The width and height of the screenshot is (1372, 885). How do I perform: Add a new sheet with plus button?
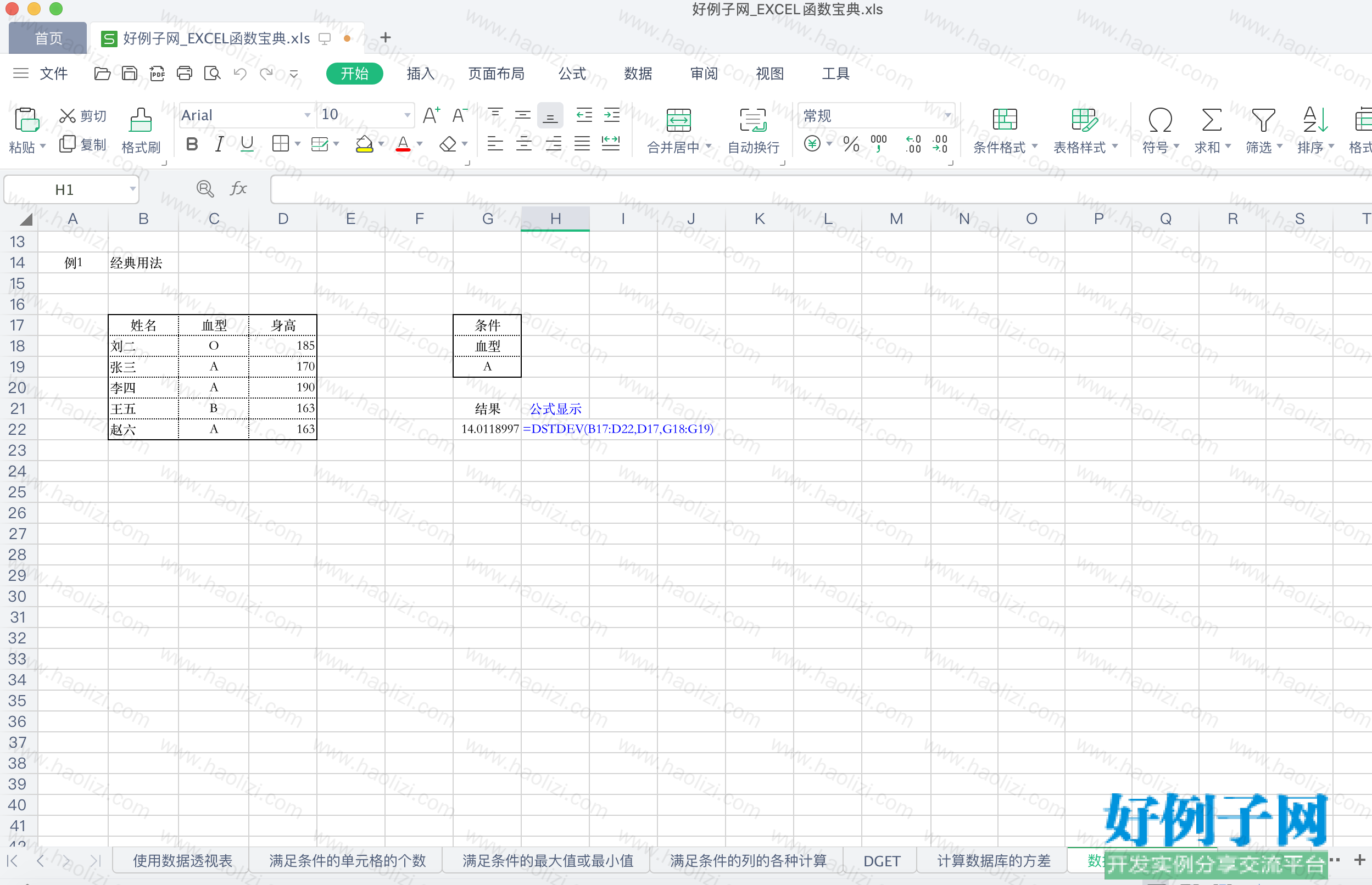1359,860
